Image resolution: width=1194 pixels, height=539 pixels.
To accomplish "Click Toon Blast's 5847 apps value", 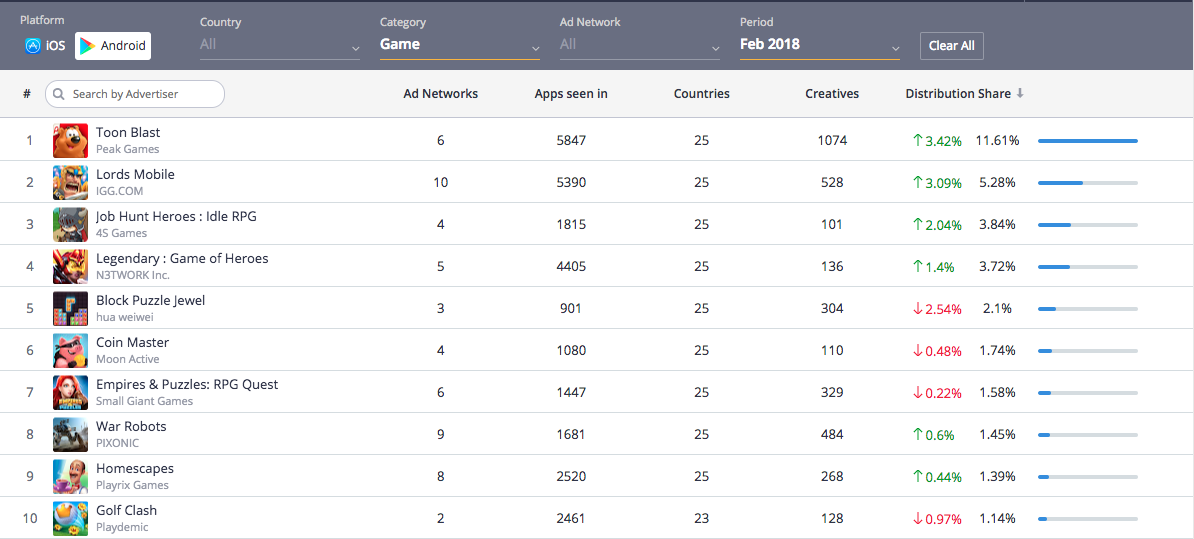I will [571, 141].
